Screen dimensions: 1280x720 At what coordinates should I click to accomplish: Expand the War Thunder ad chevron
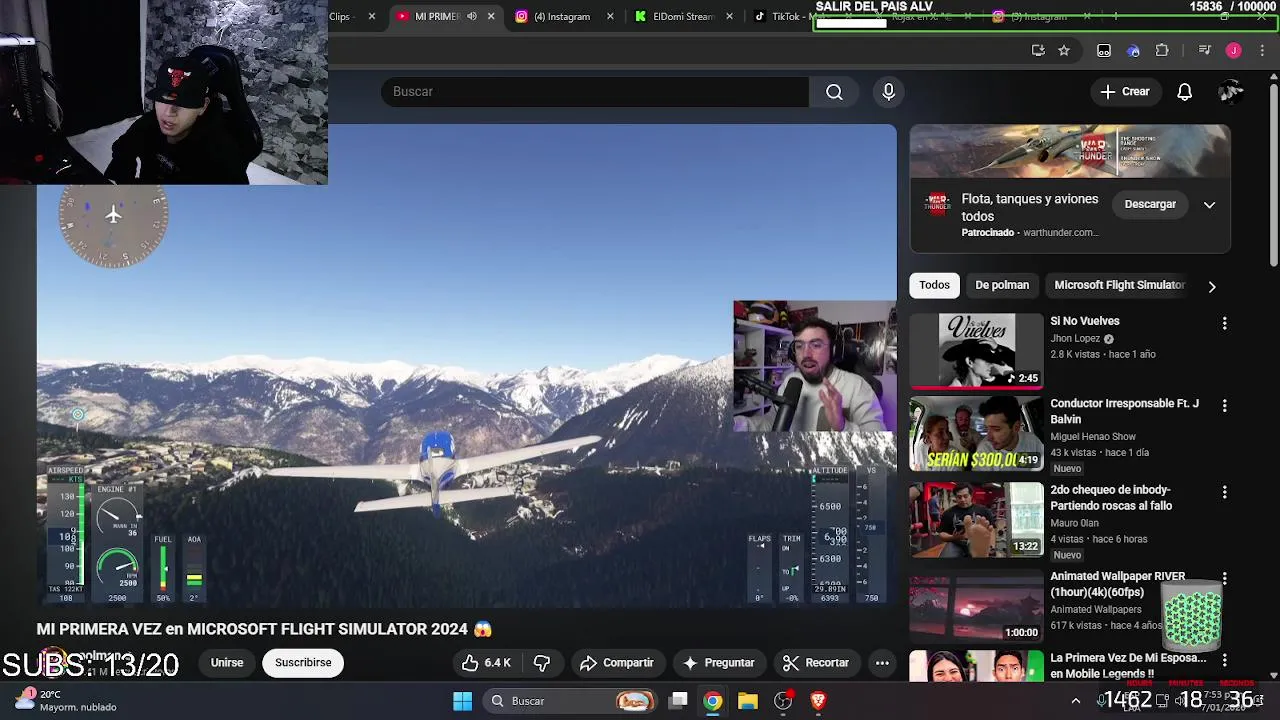click(1209, 205)
